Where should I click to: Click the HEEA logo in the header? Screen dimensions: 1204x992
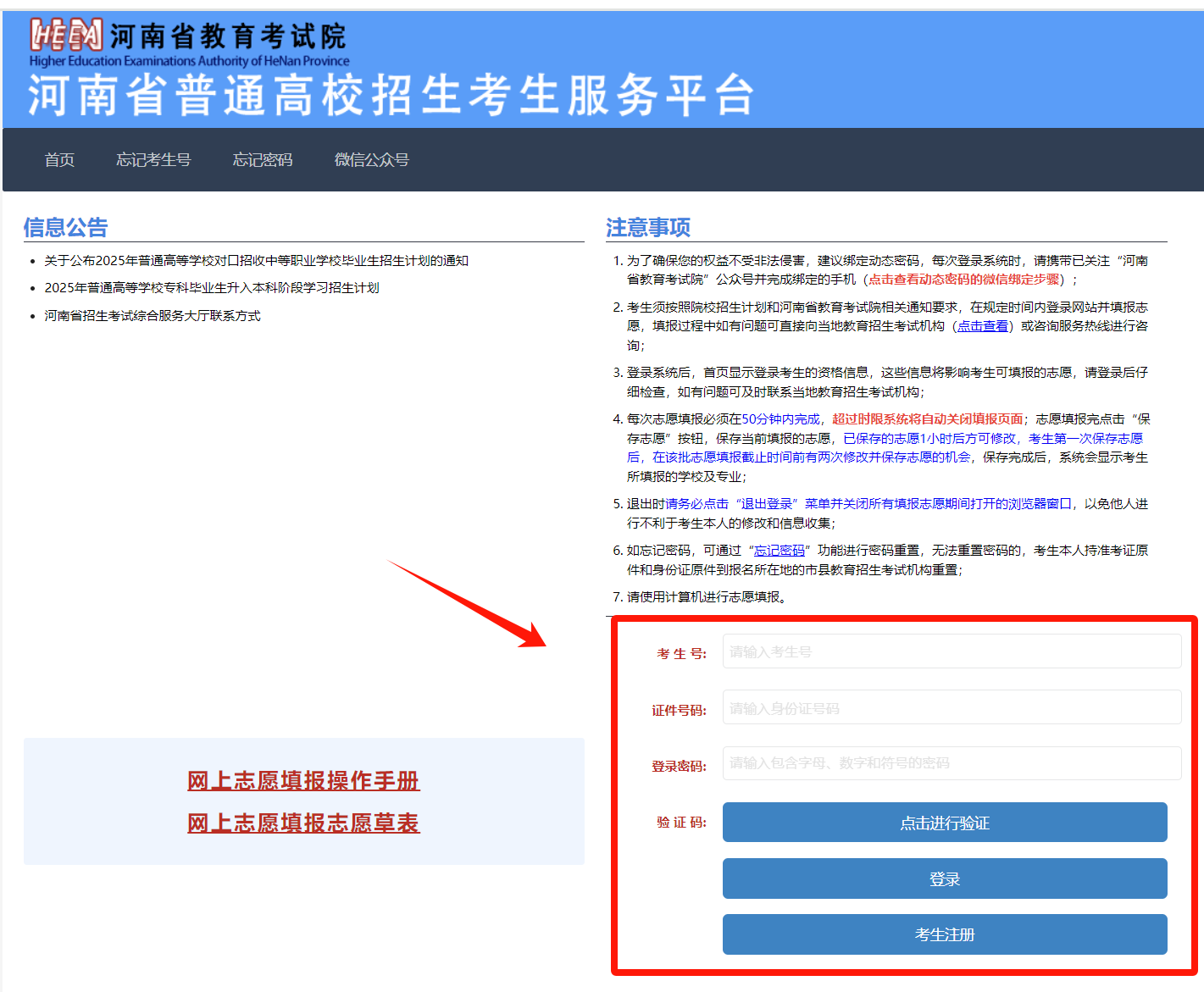(x=66, y=36)
